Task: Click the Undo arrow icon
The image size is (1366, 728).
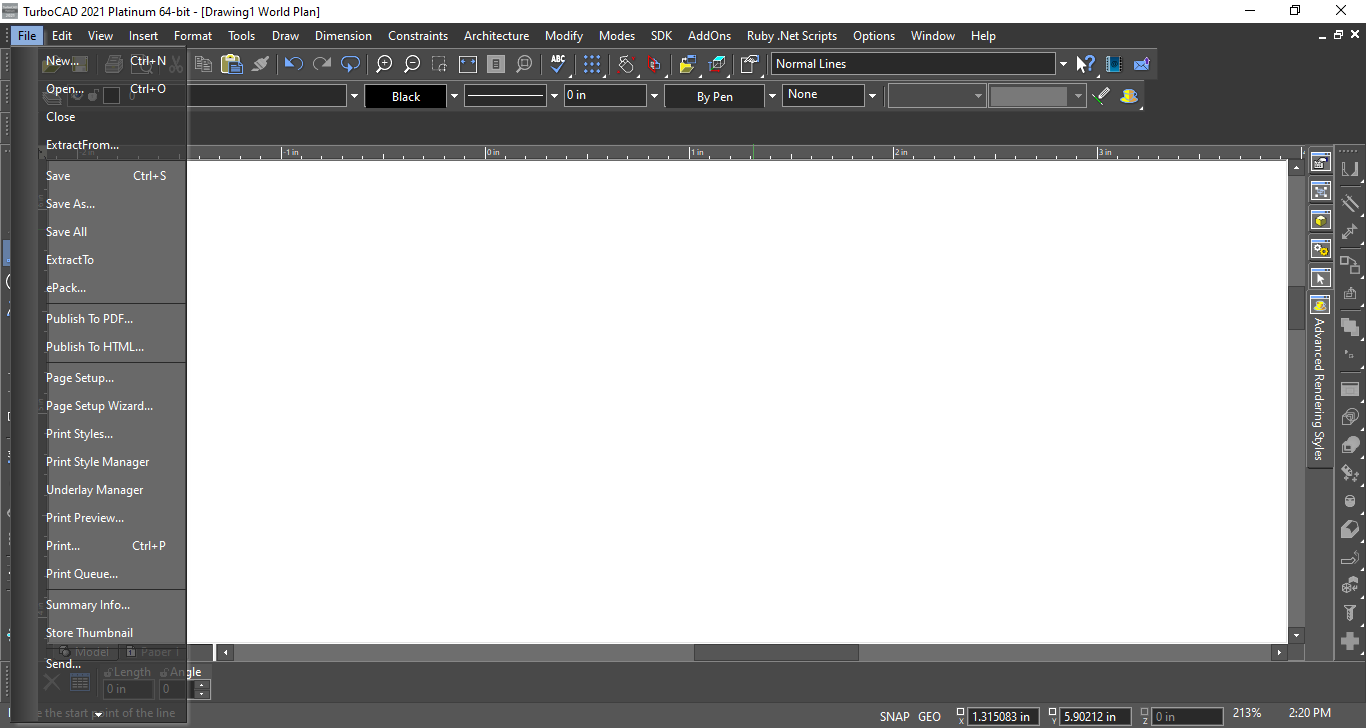Action: click(294, 64)
